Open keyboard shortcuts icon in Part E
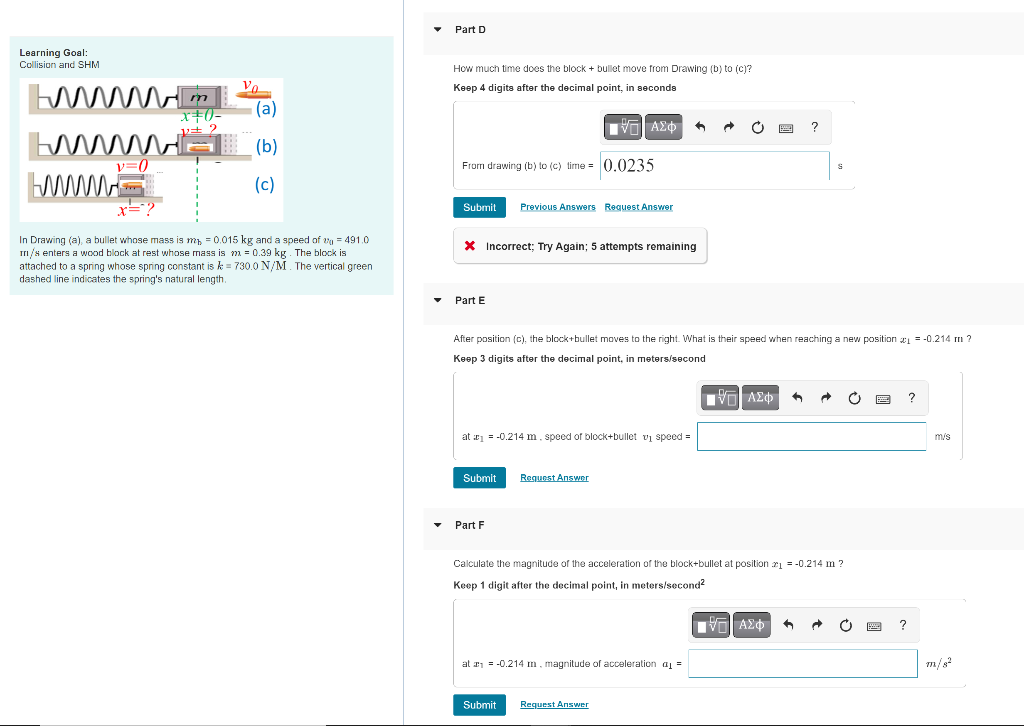 click(x=883, y=398)
